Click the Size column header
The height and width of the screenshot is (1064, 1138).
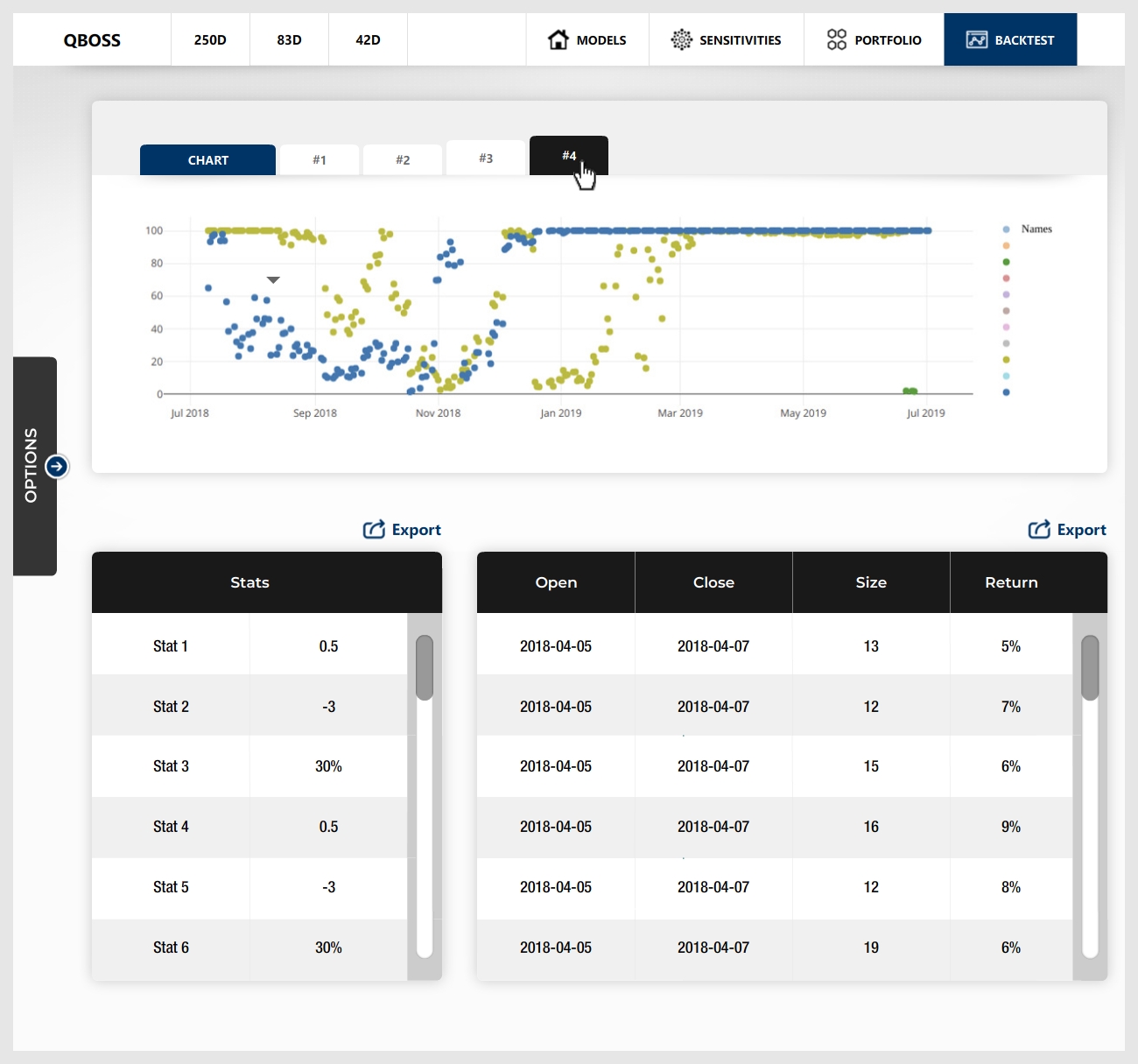tap(871, 582)
